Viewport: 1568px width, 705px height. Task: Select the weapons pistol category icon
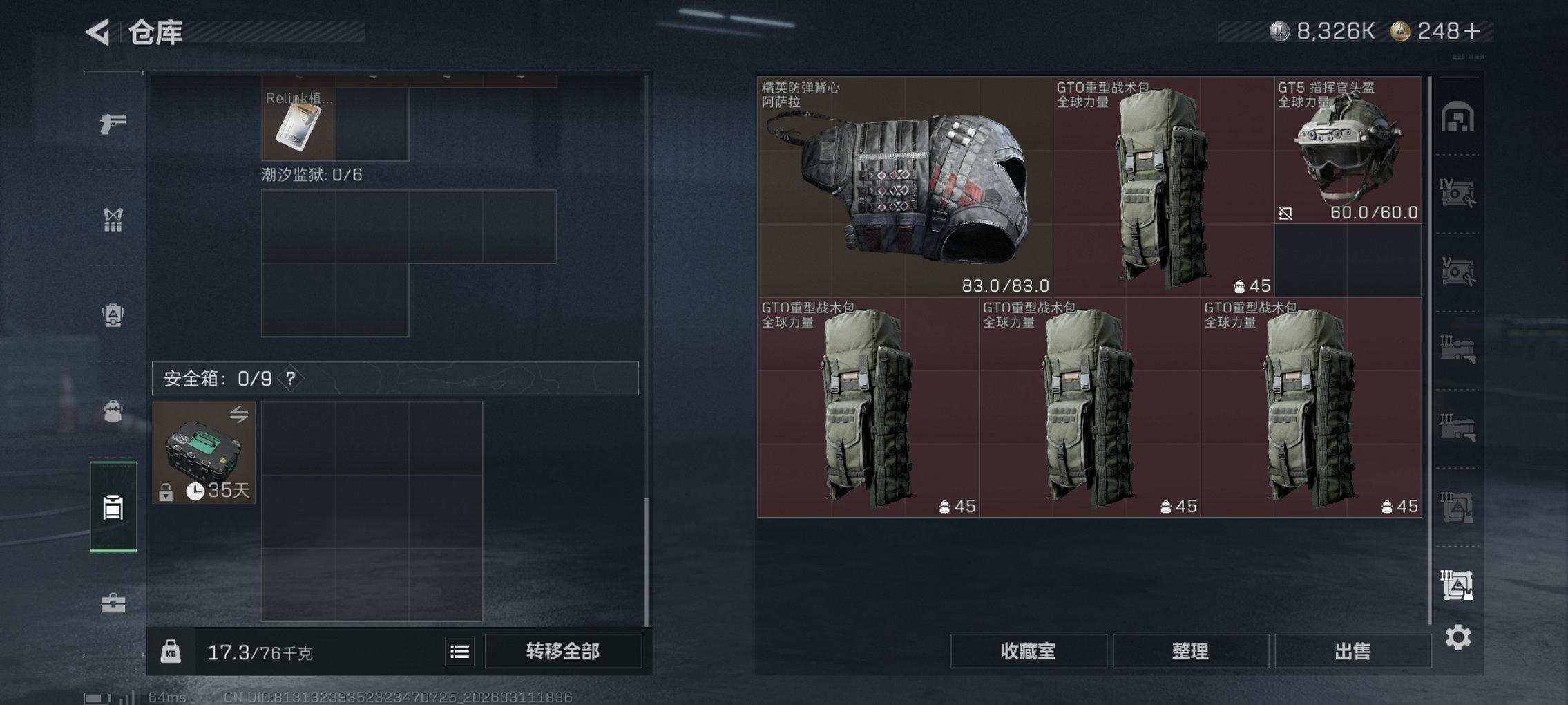tap(113, 124)
